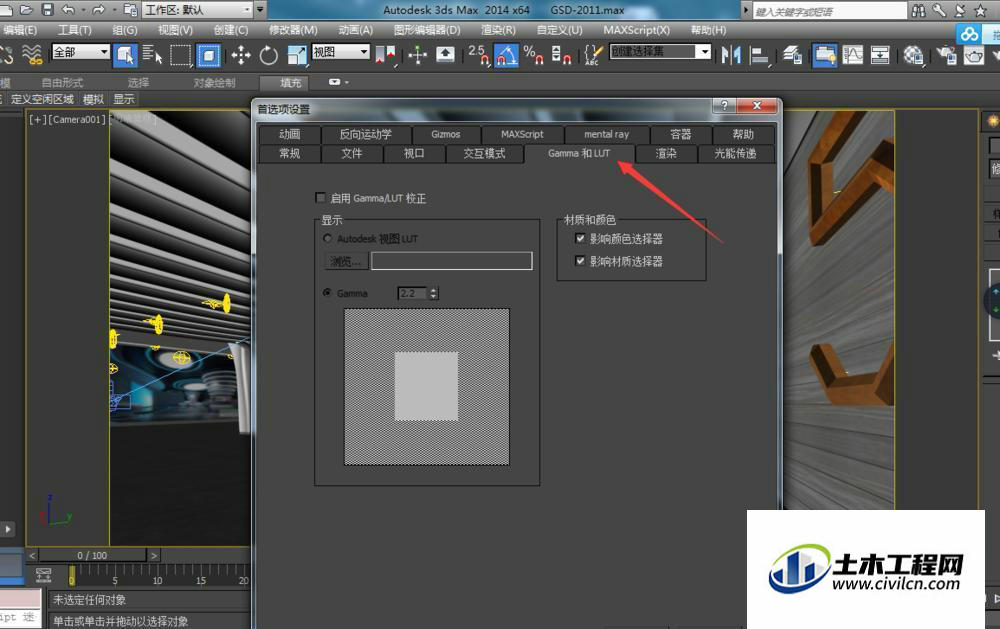
Task: Click the 模拟 ribbon button
Action: (93, 100)
